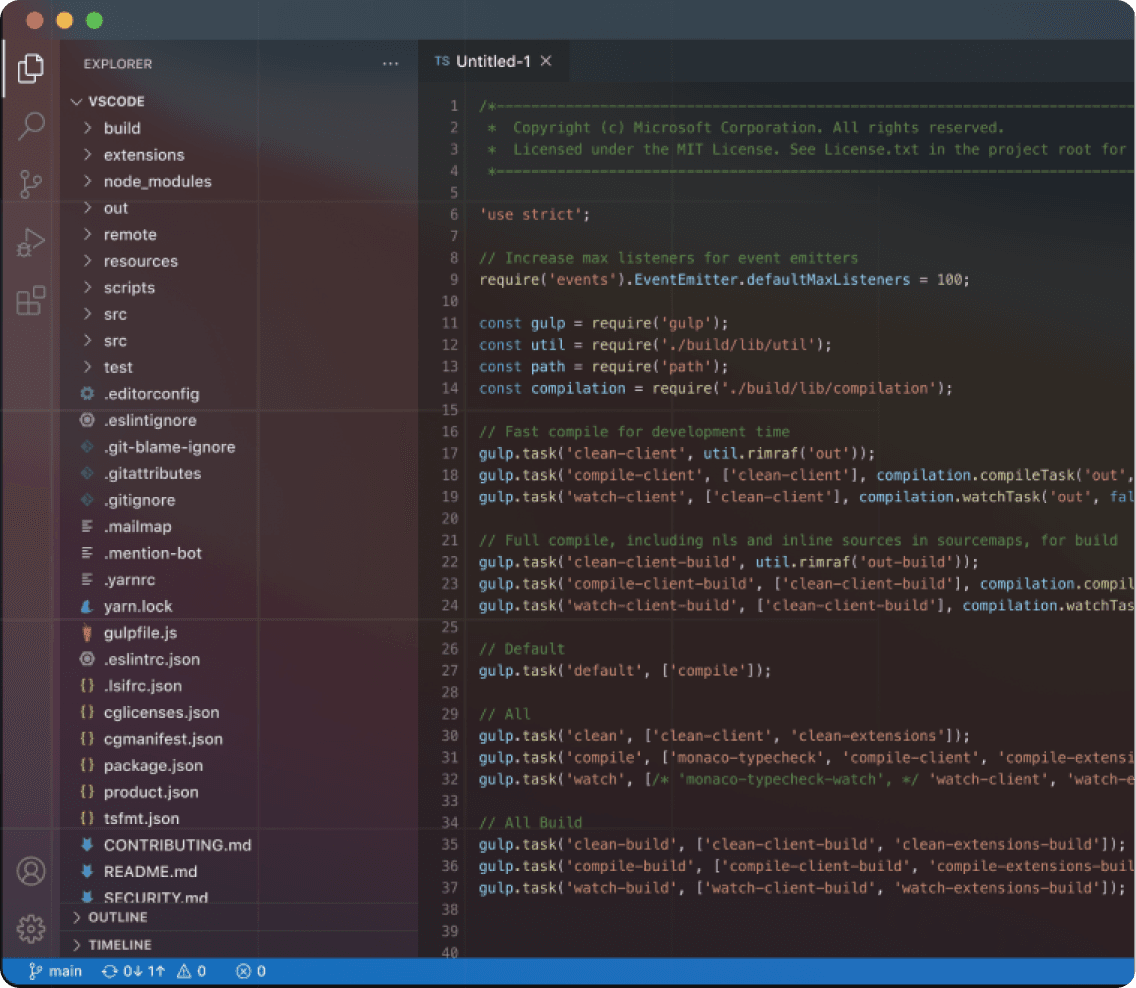Open the Search view icon
The width and height of the screenshot is (1136, 988).
30,126
